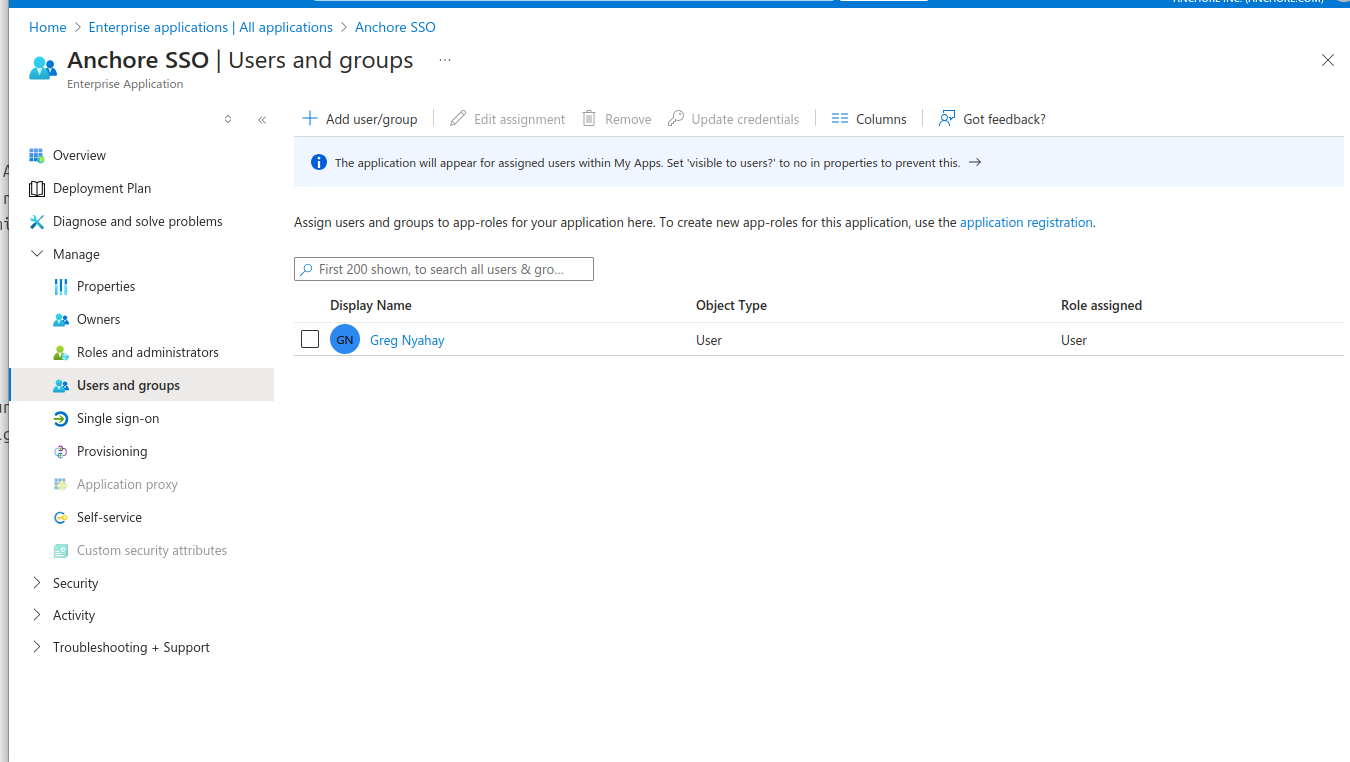Viewport: 1350px width, 762px height.
Task: Click the Single sign-on key icon
Action: (61, 418)
